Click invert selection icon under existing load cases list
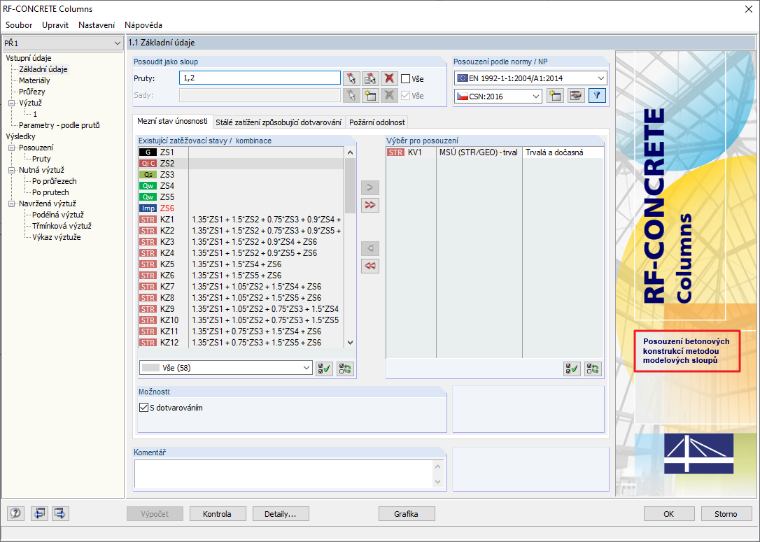 tap(345, 368)
